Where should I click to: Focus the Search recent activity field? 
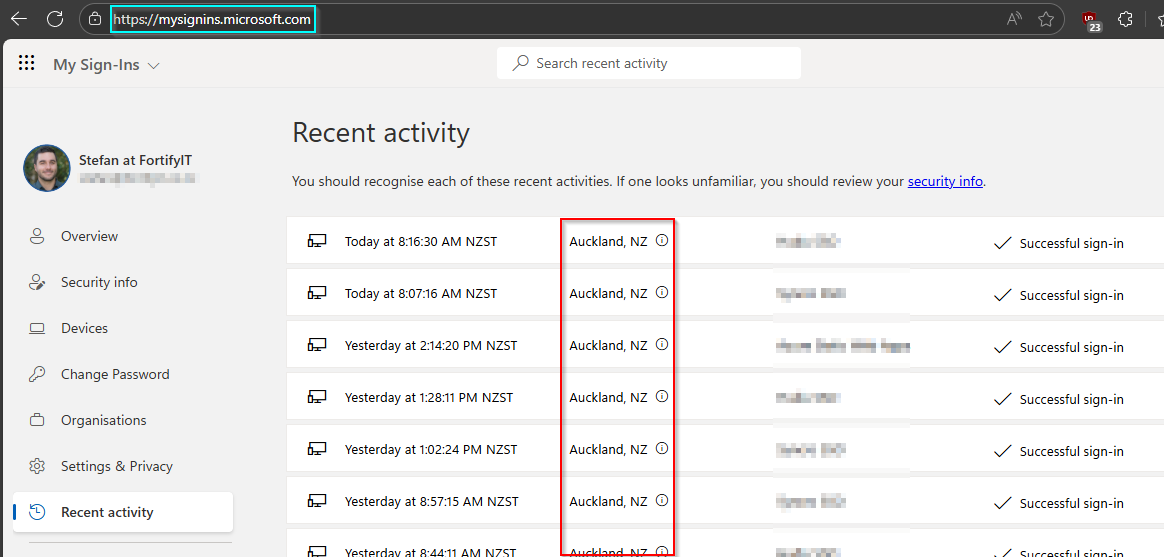click(x=649, y=63)
